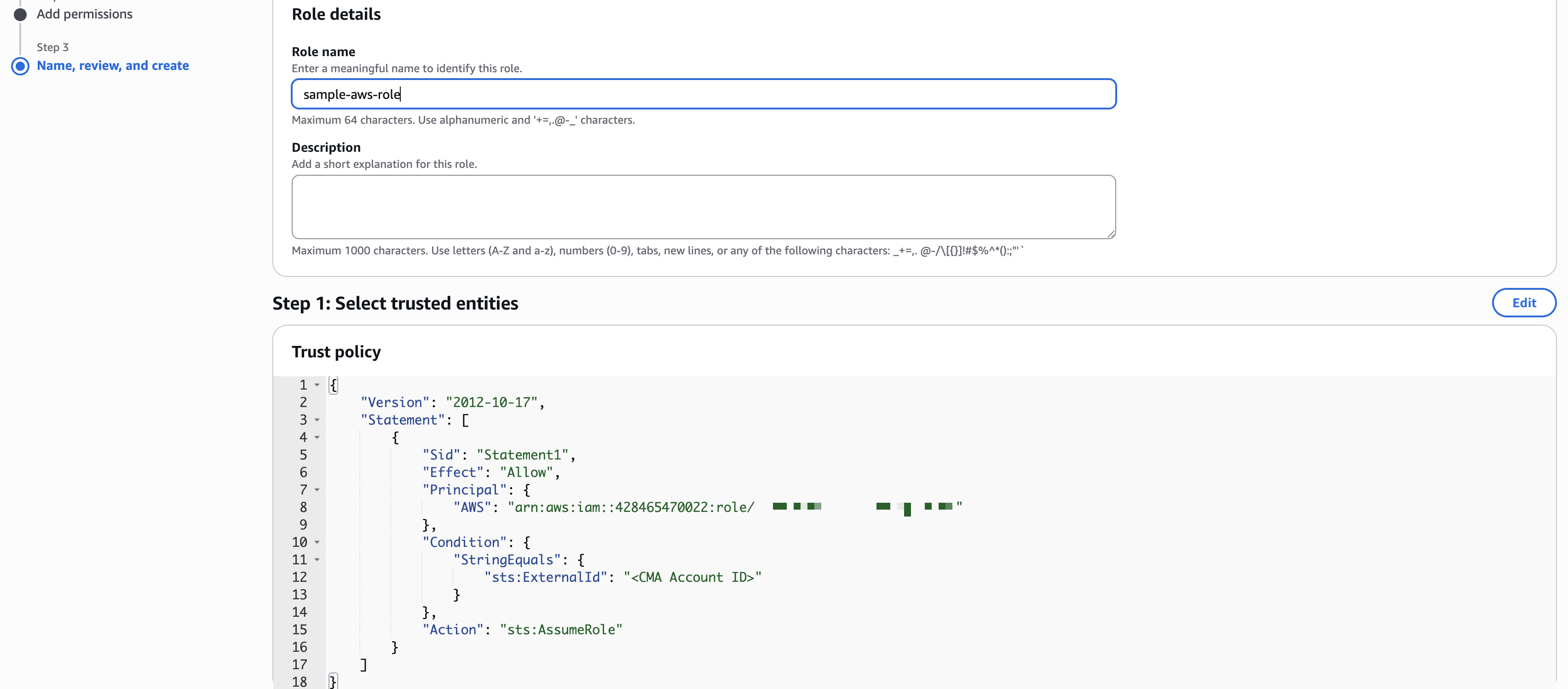Click the "Statement1" value
Image resolution: width=1568 pixels, height=689 pixels.
(x=523, y=455)
